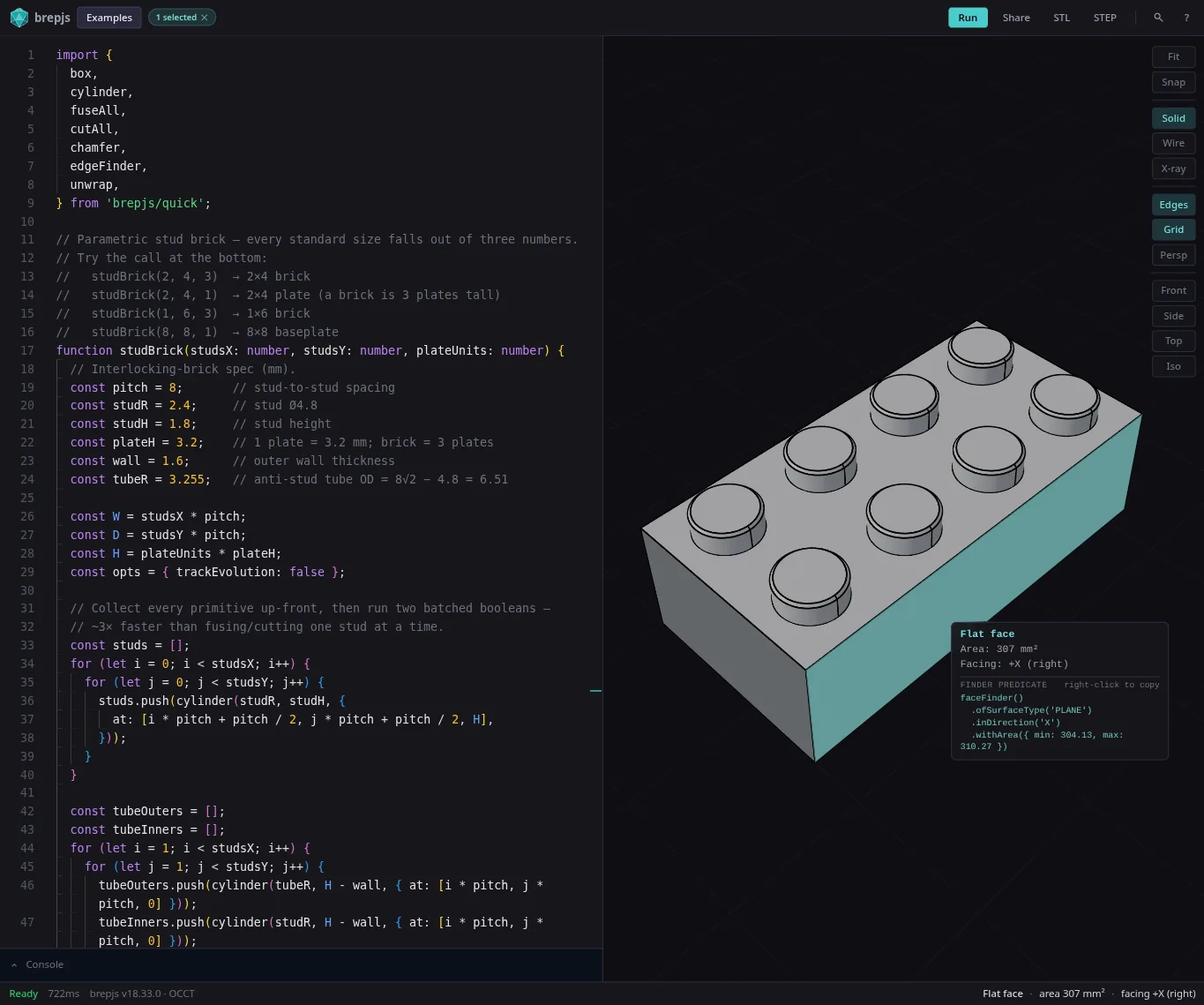Click the brepjs logo icon
Image resolution: width=1204 pixels, height=1005 pixels.
(19, 18)
